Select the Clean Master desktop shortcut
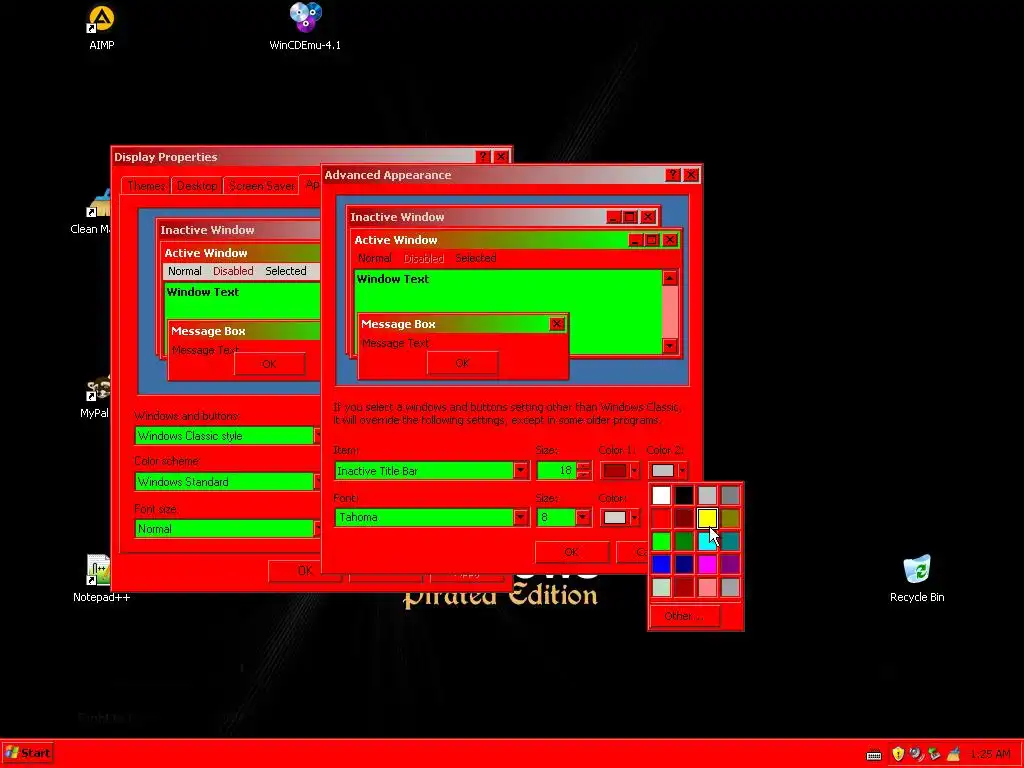Image resolution: width=1024 pixels, height=768 pixels. pos(91,212)
